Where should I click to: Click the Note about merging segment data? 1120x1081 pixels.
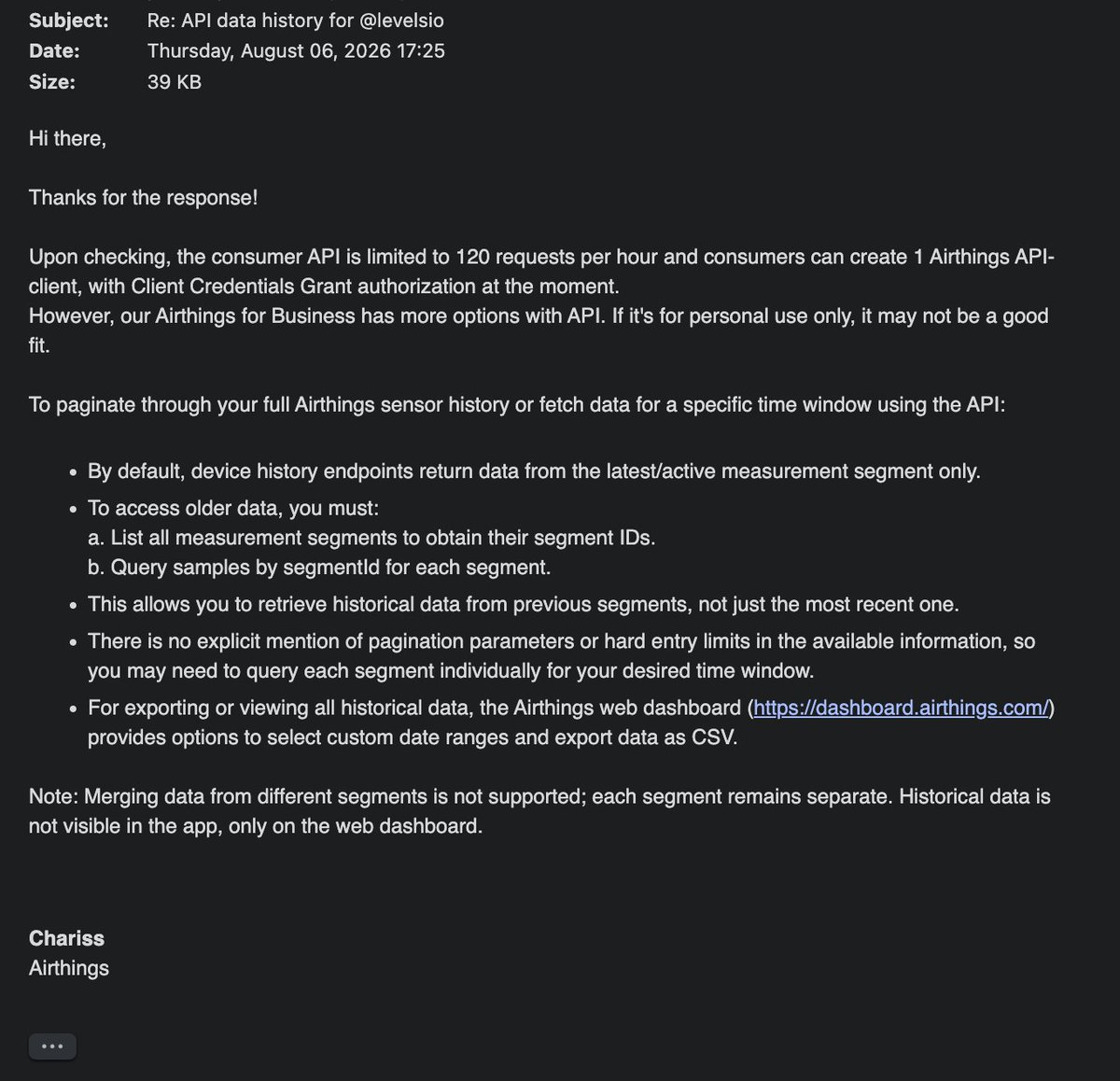539,811
